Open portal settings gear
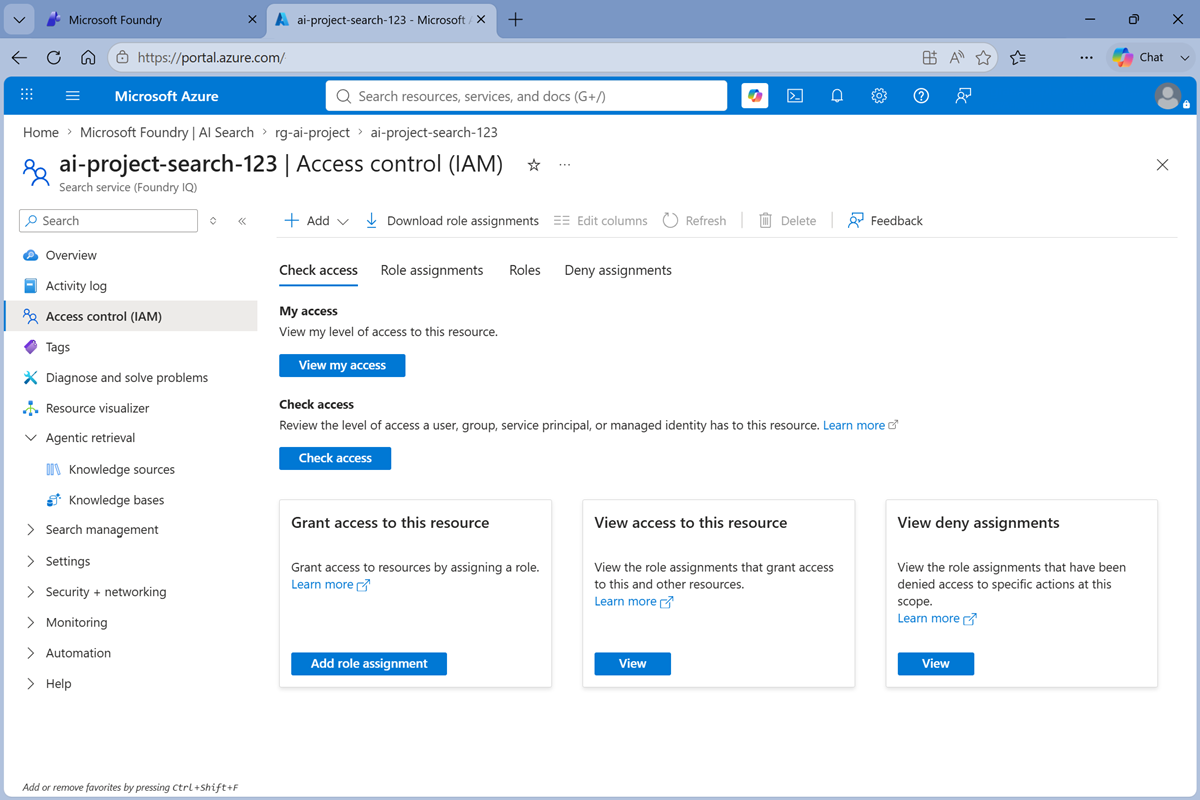The image size is (1200, 800). click(879, 96)
